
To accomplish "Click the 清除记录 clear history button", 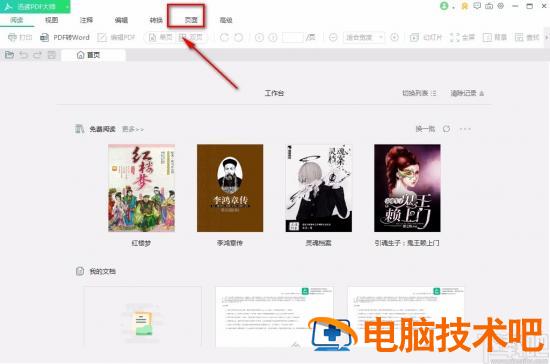I will 467,93.
